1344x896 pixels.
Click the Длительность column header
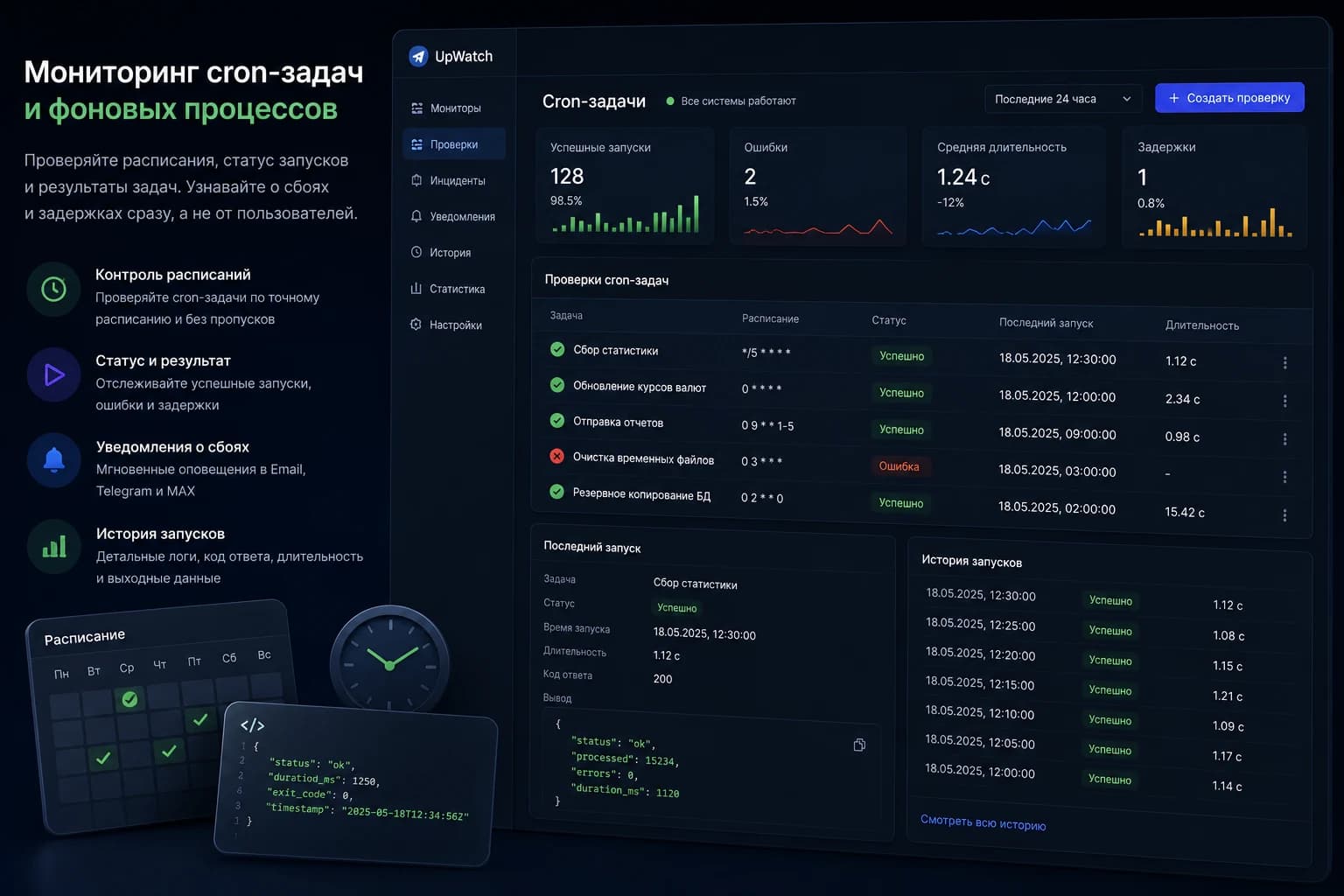coord(1201,325)
